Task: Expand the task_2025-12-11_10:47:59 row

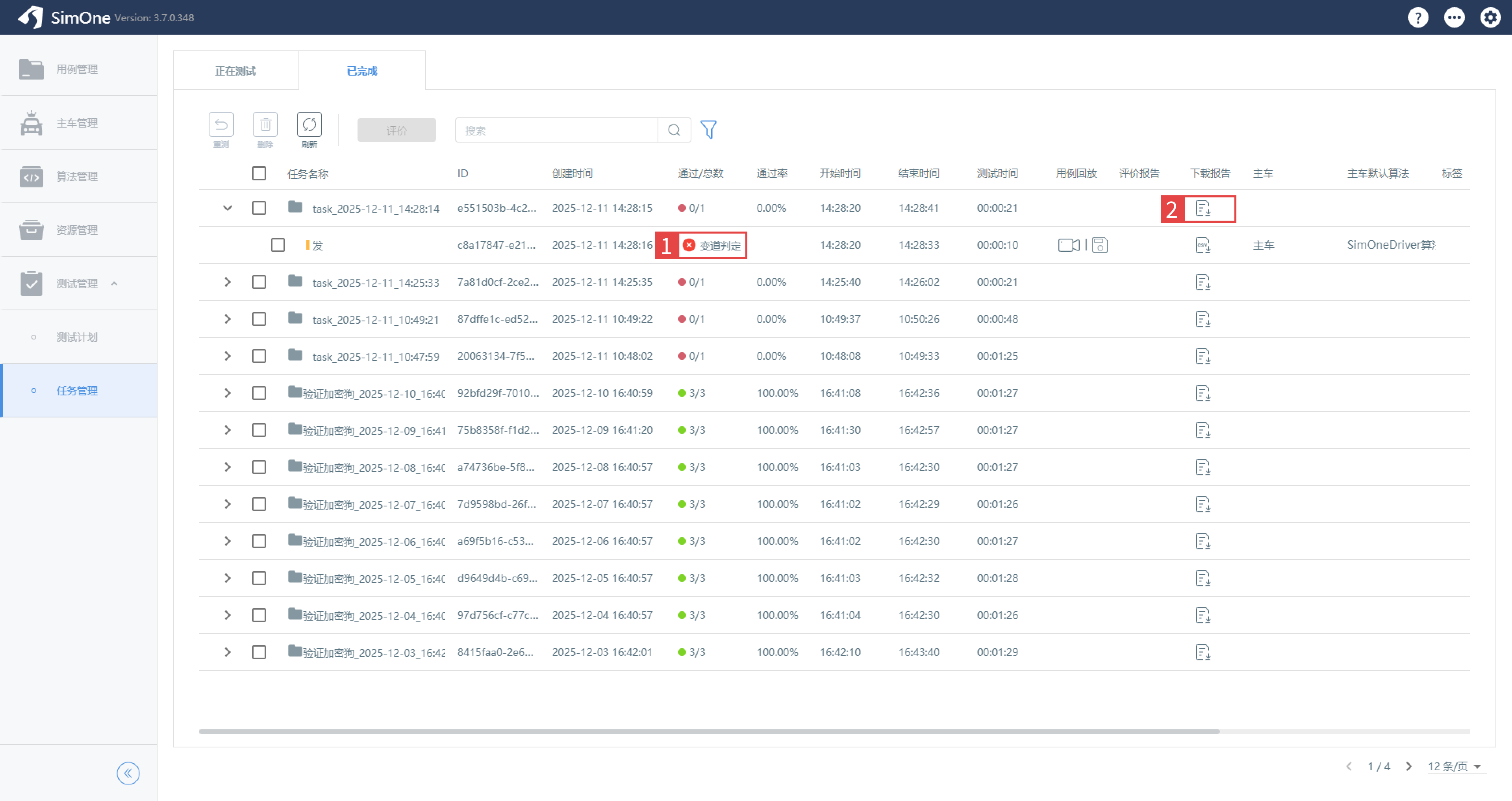Action: 228,356
